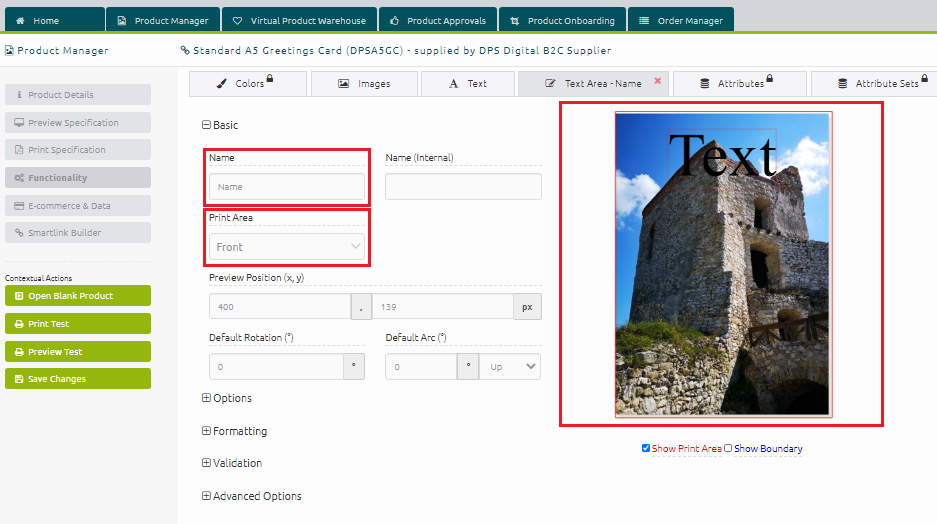This screenshot has width=937, height=524.
Task: Click the card icon beside E-commerce & Data
Action: coord(19,206)
